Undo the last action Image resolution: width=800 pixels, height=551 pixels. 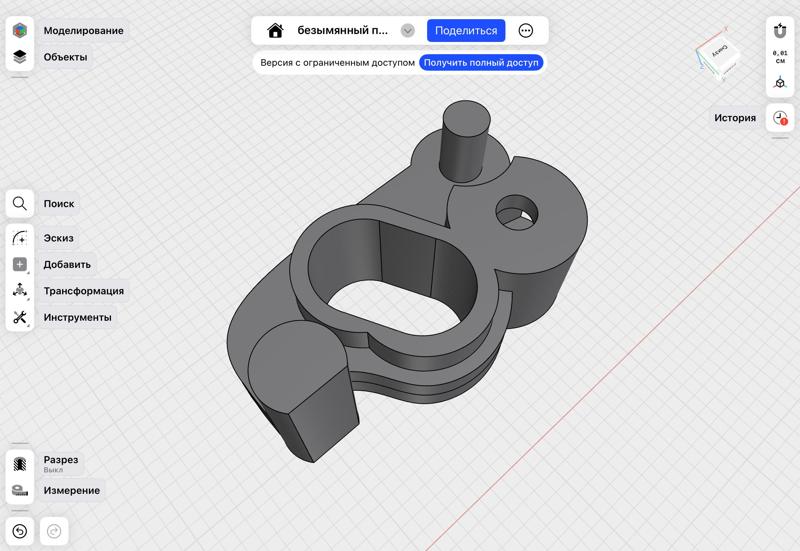[20, 532]
